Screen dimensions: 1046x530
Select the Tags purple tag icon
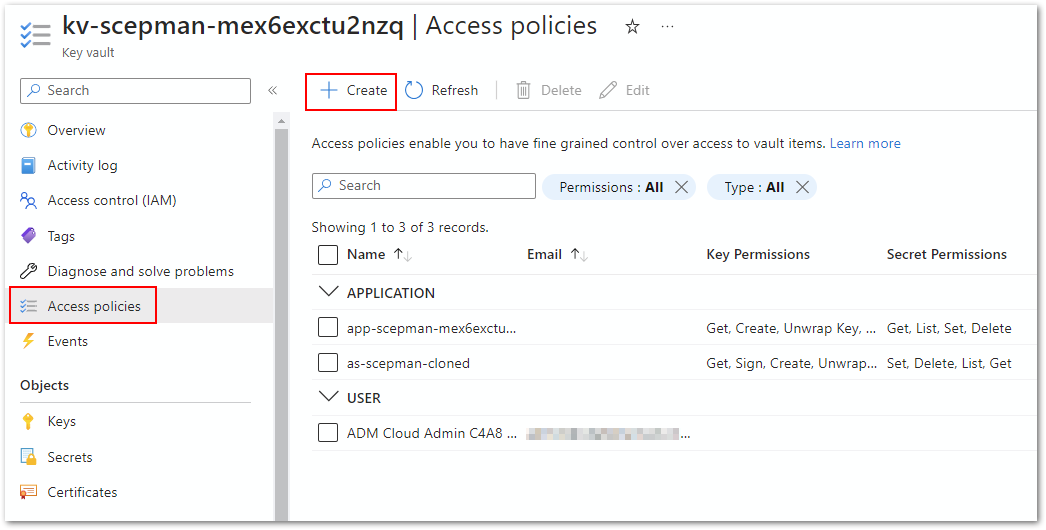29,237
